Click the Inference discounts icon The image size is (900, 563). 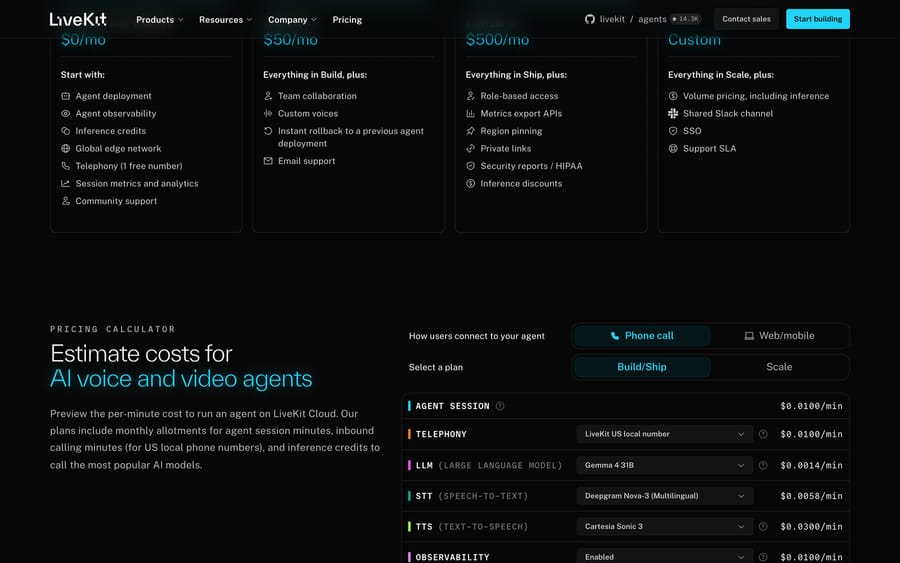coord(471,184)
